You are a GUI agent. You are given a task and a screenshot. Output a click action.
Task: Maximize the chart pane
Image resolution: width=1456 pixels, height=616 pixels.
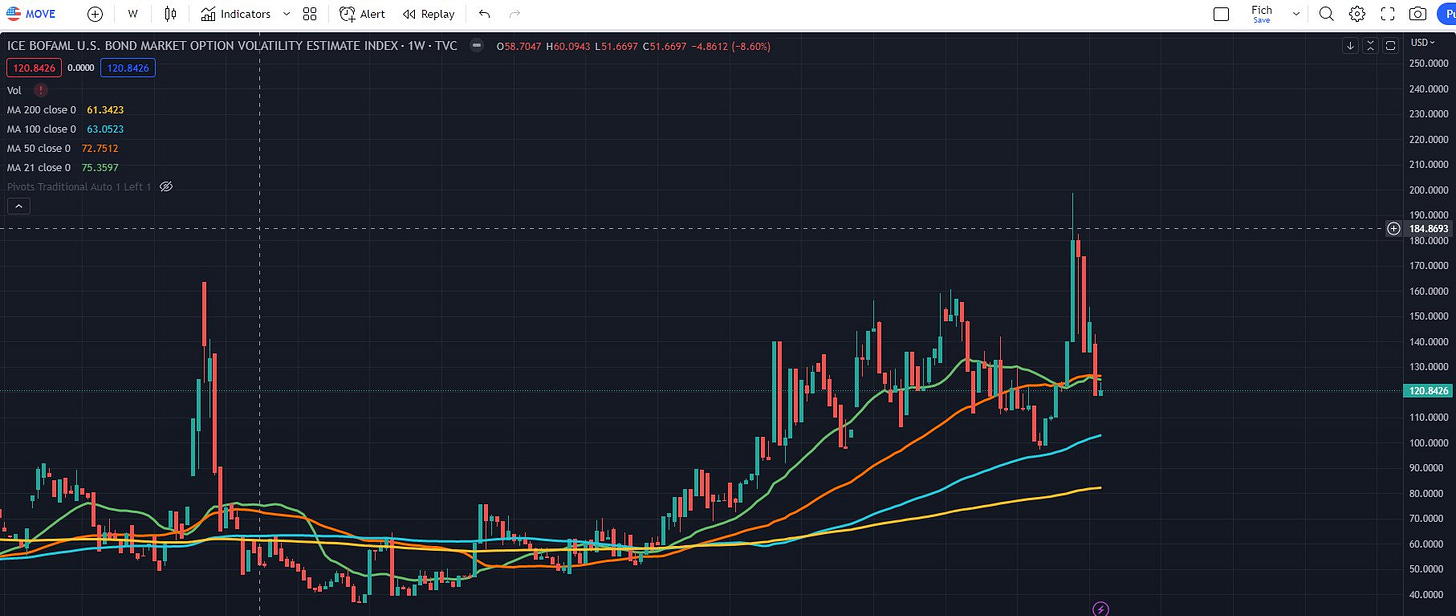click(x=1390, y=45)
